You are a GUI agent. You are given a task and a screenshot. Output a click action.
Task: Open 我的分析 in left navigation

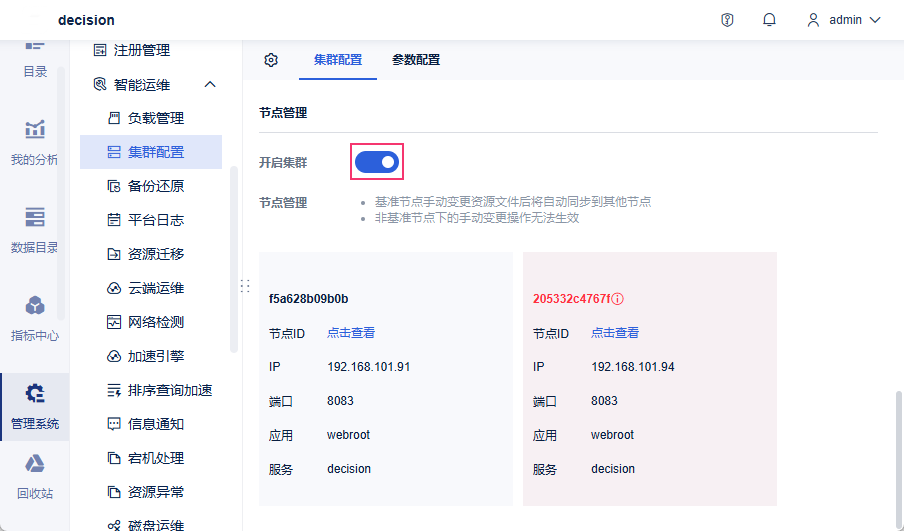tap(35, 142)
